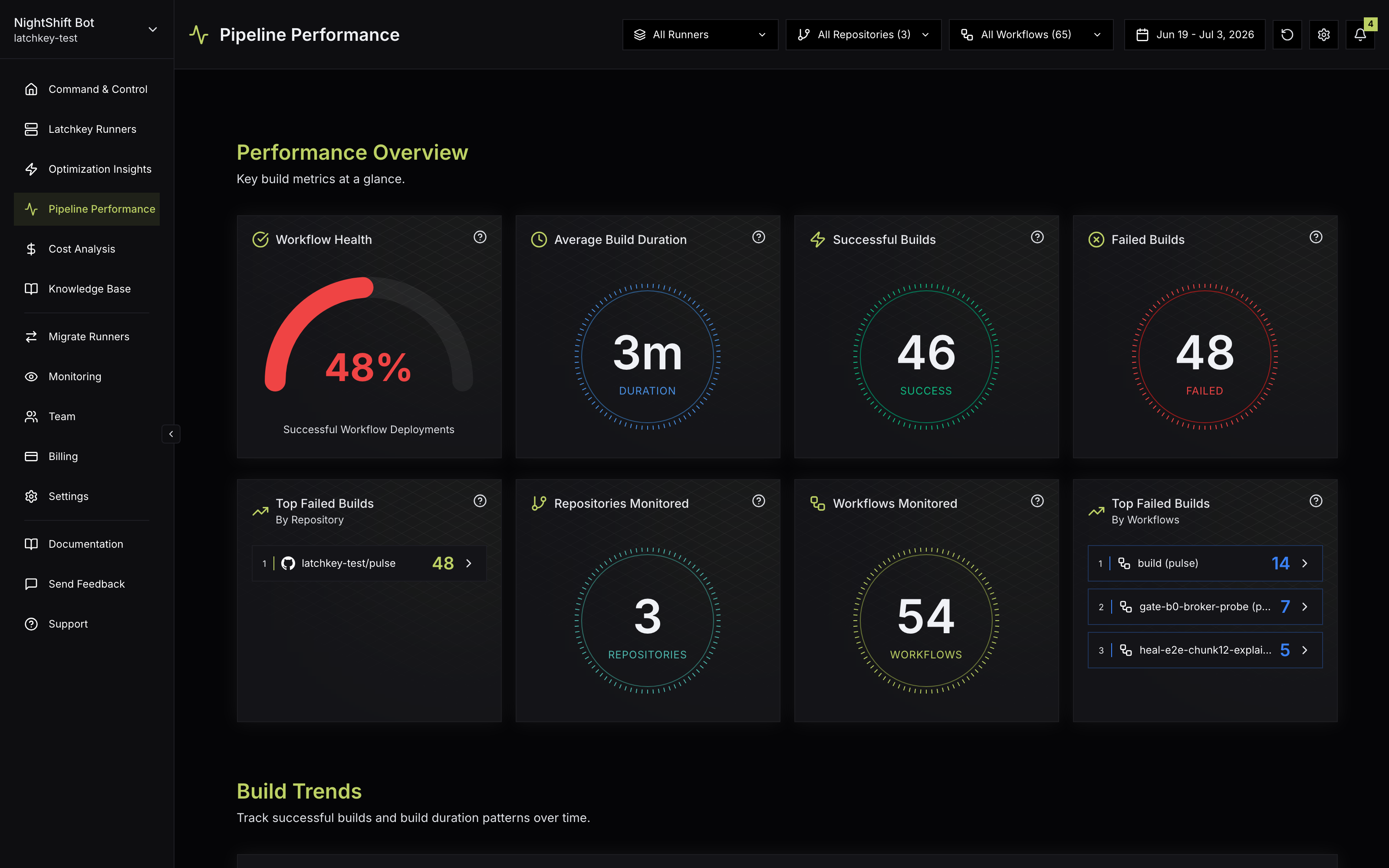Viewport: 1389px width, 868px height.
Task: Open the settings gear in the top bar
Action: click(1323, 34)
